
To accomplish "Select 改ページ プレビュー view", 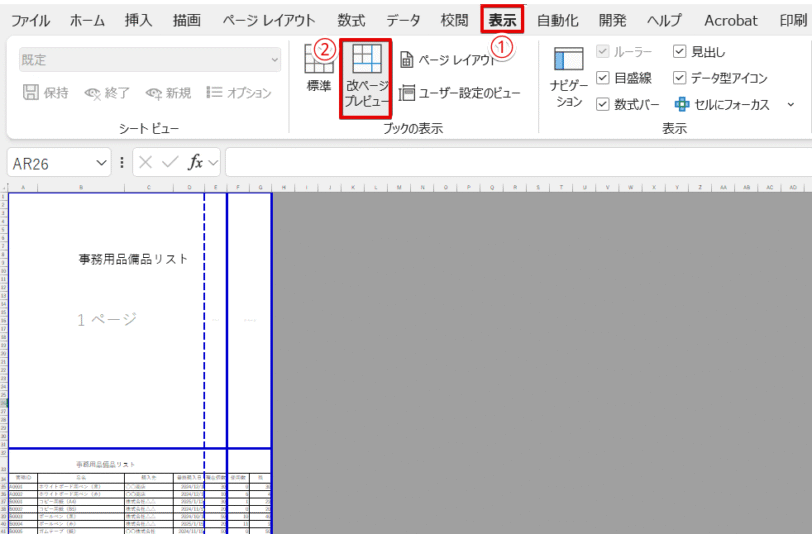I will tap(366, 79).
